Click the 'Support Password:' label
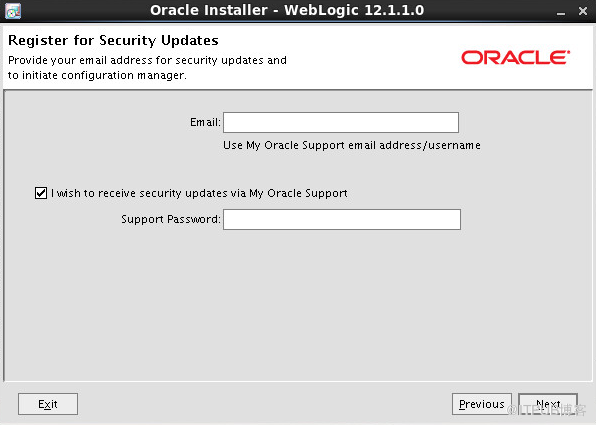The width and height of the screenshot is (596, 425). 171,219
